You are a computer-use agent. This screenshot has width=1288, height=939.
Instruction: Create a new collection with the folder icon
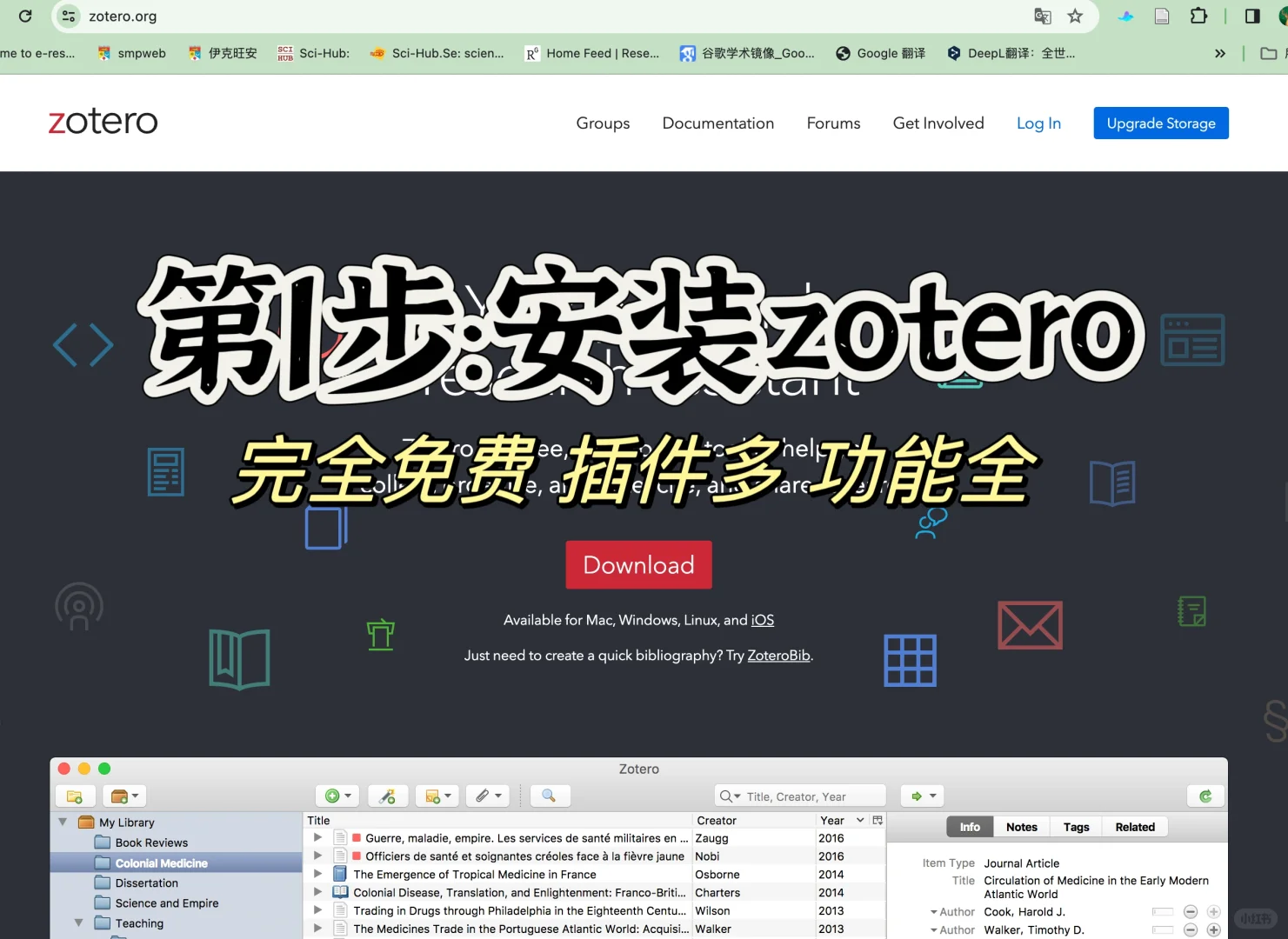pyautogui.click(x=76, y=796)
